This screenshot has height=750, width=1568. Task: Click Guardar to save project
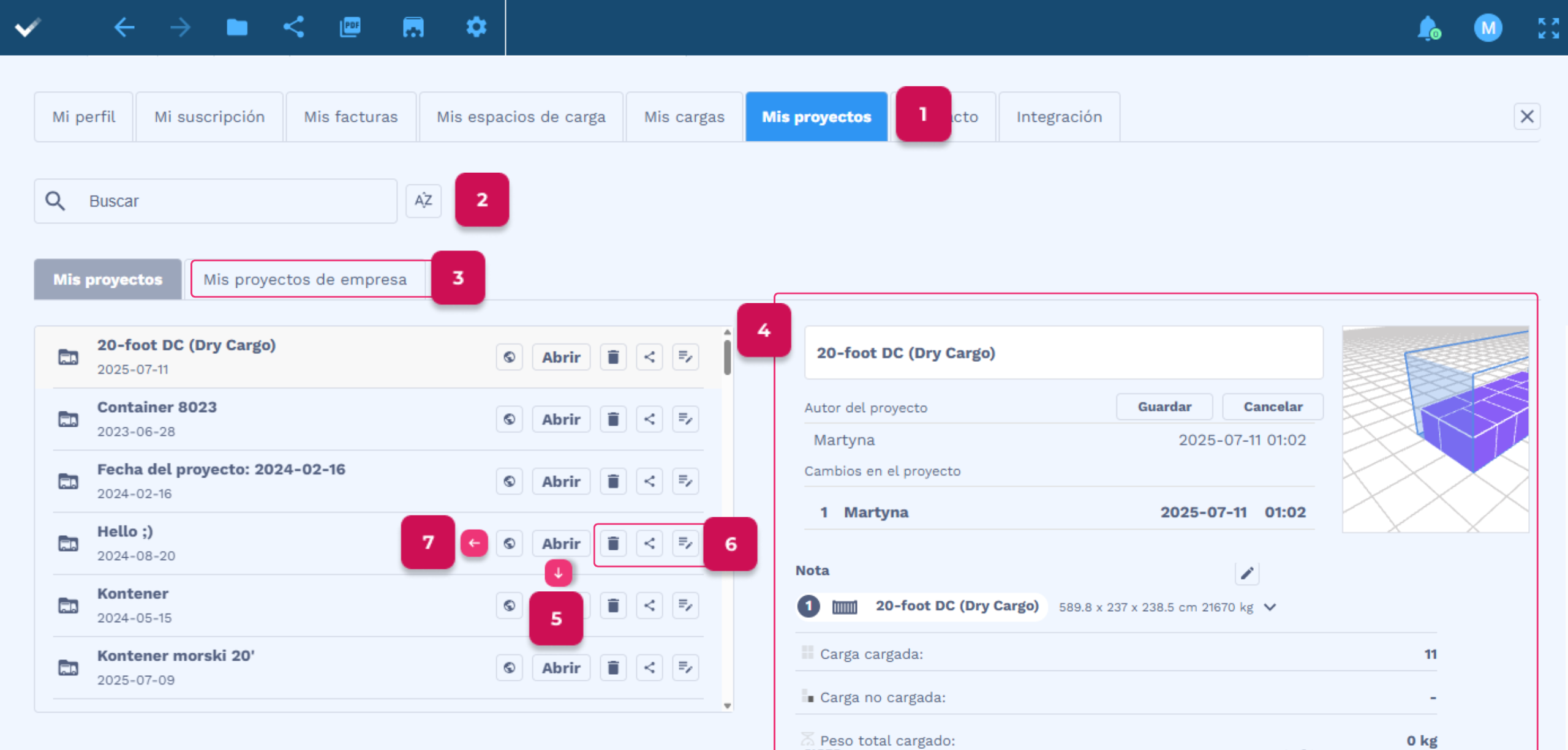[1164, 407]
